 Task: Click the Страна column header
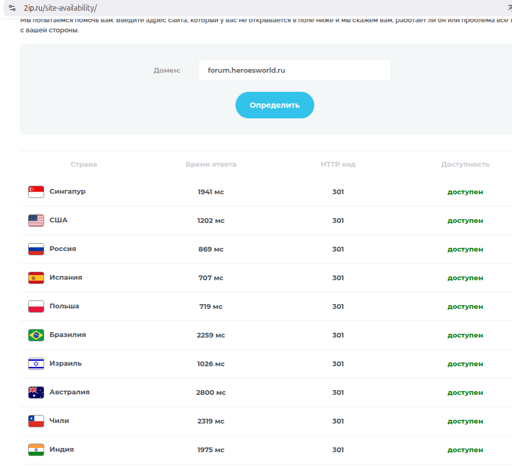coord(84,164)
